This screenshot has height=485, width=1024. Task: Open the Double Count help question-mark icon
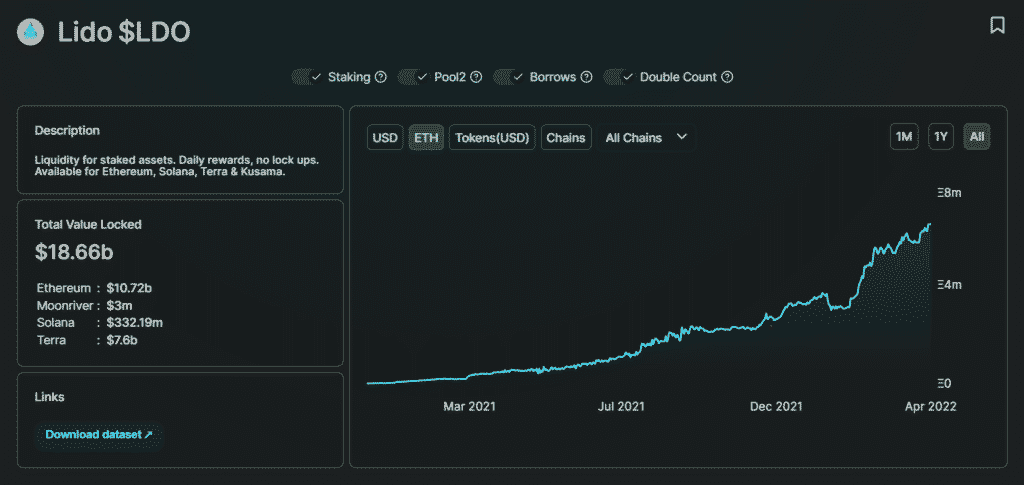727,77
